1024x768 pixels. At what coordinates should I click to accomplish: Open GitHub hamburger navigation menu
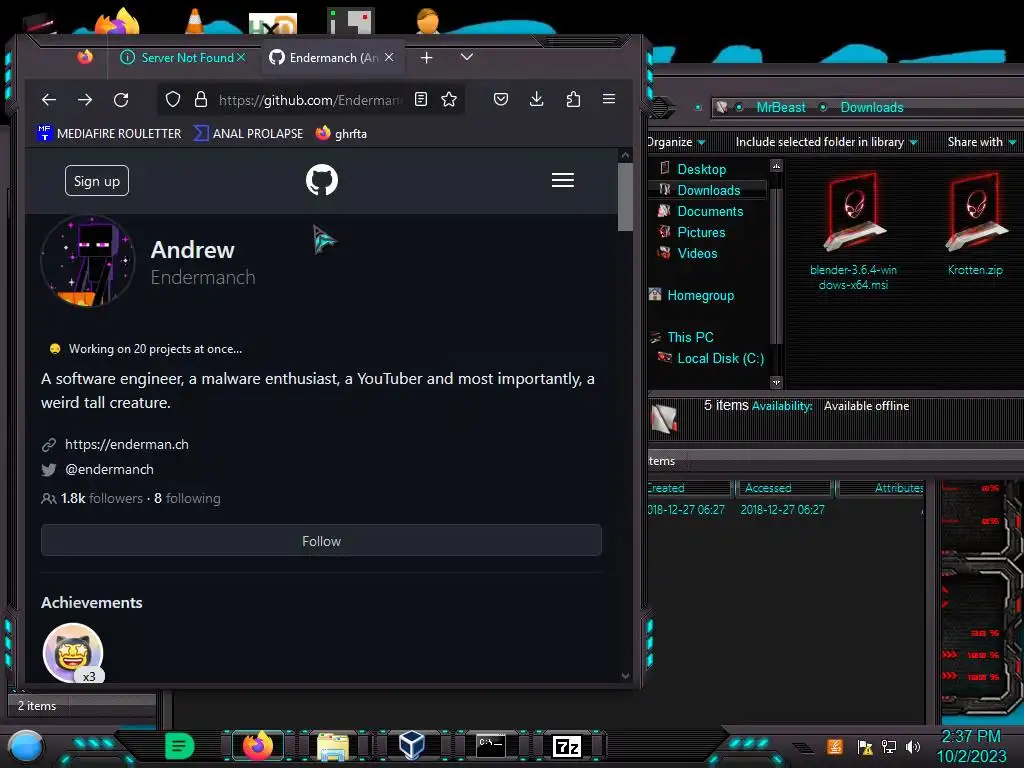pyautogui.click(x=562, y=180)
